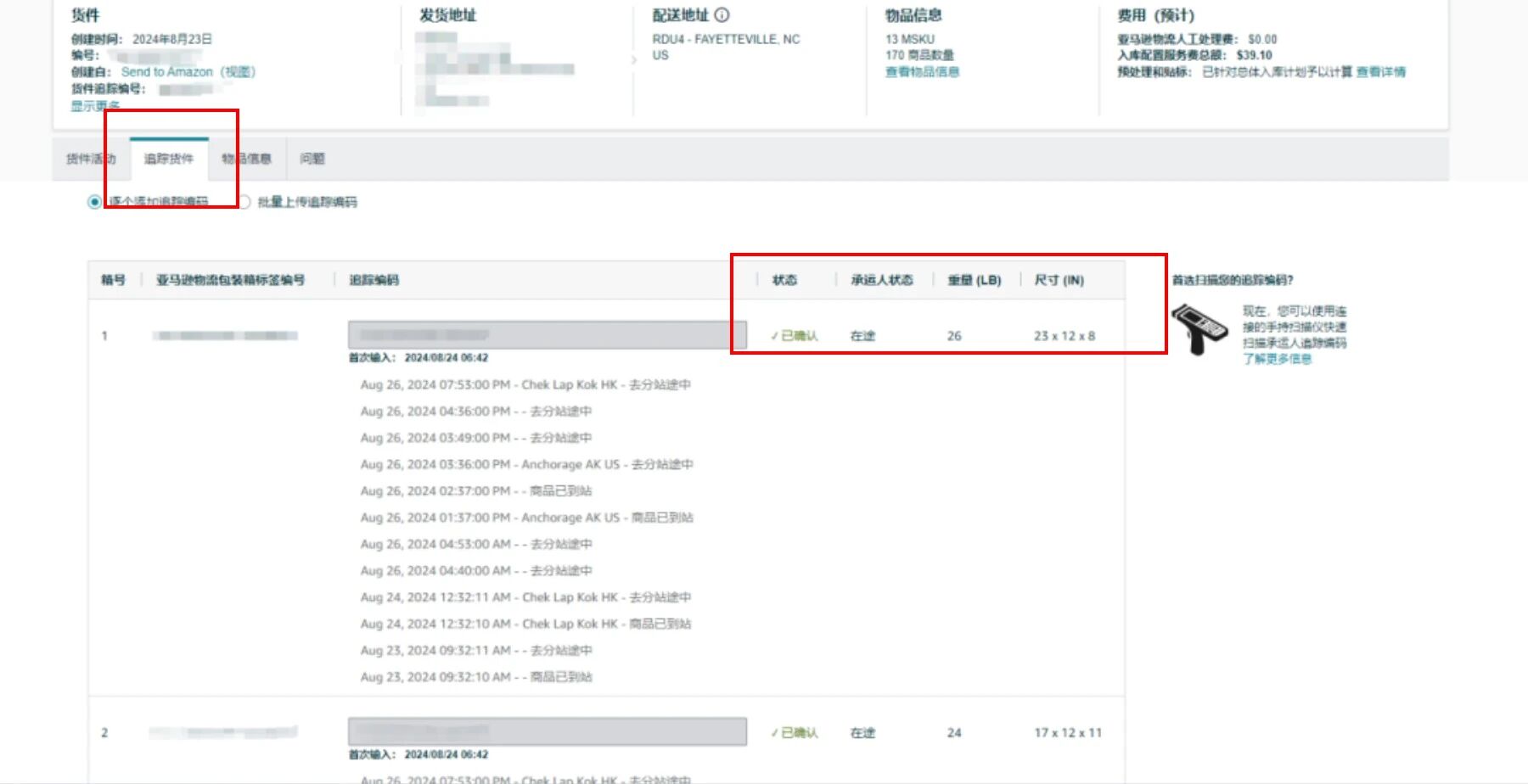
Task: Click the tracking code field for box 1
Action: point(547,335)
